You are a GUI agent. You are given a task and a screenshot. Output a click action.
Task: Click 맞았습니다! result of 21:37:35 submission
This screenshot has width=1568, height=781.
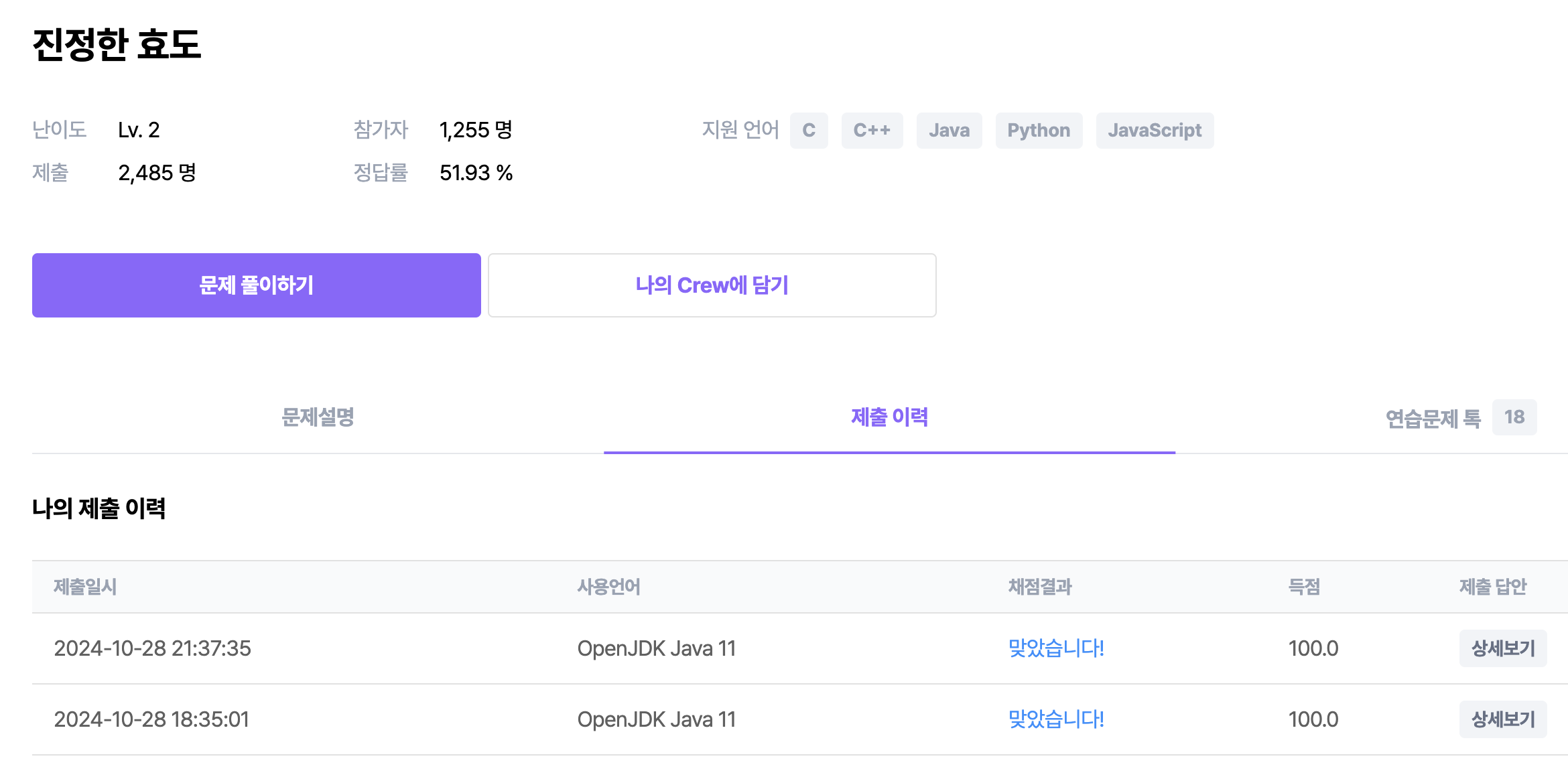tap(1056, 648)
